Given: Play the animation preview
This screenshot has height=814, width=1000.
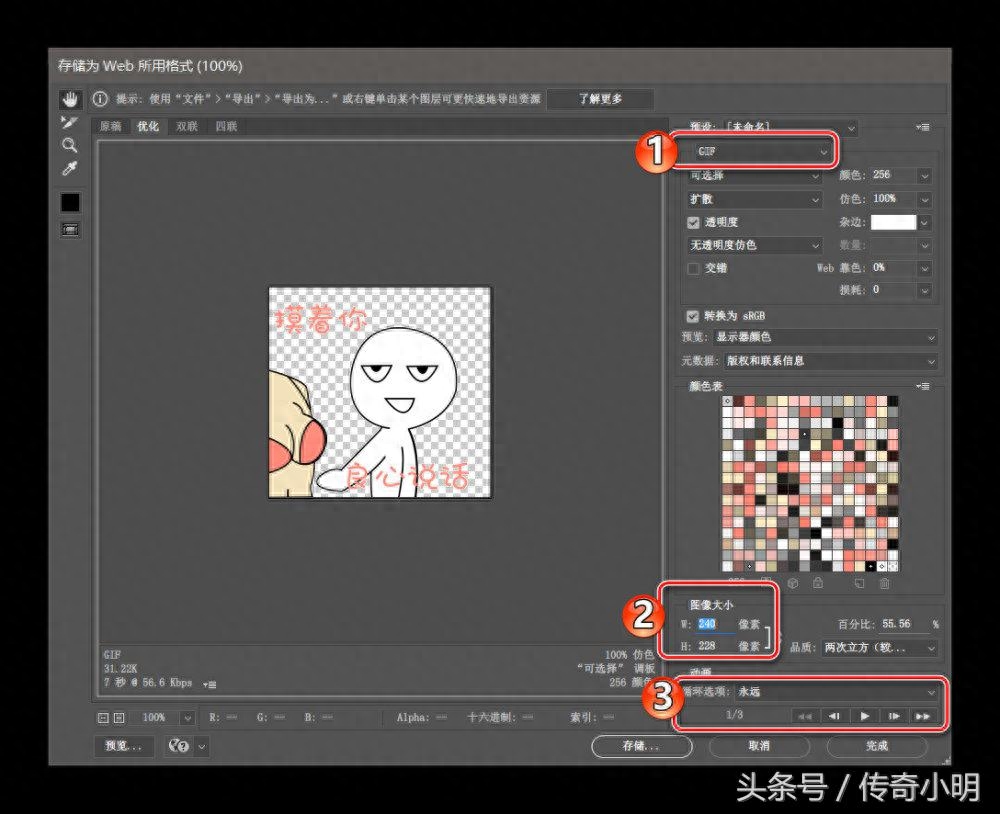Looking at the screenshot, I should tap(864, 716).
